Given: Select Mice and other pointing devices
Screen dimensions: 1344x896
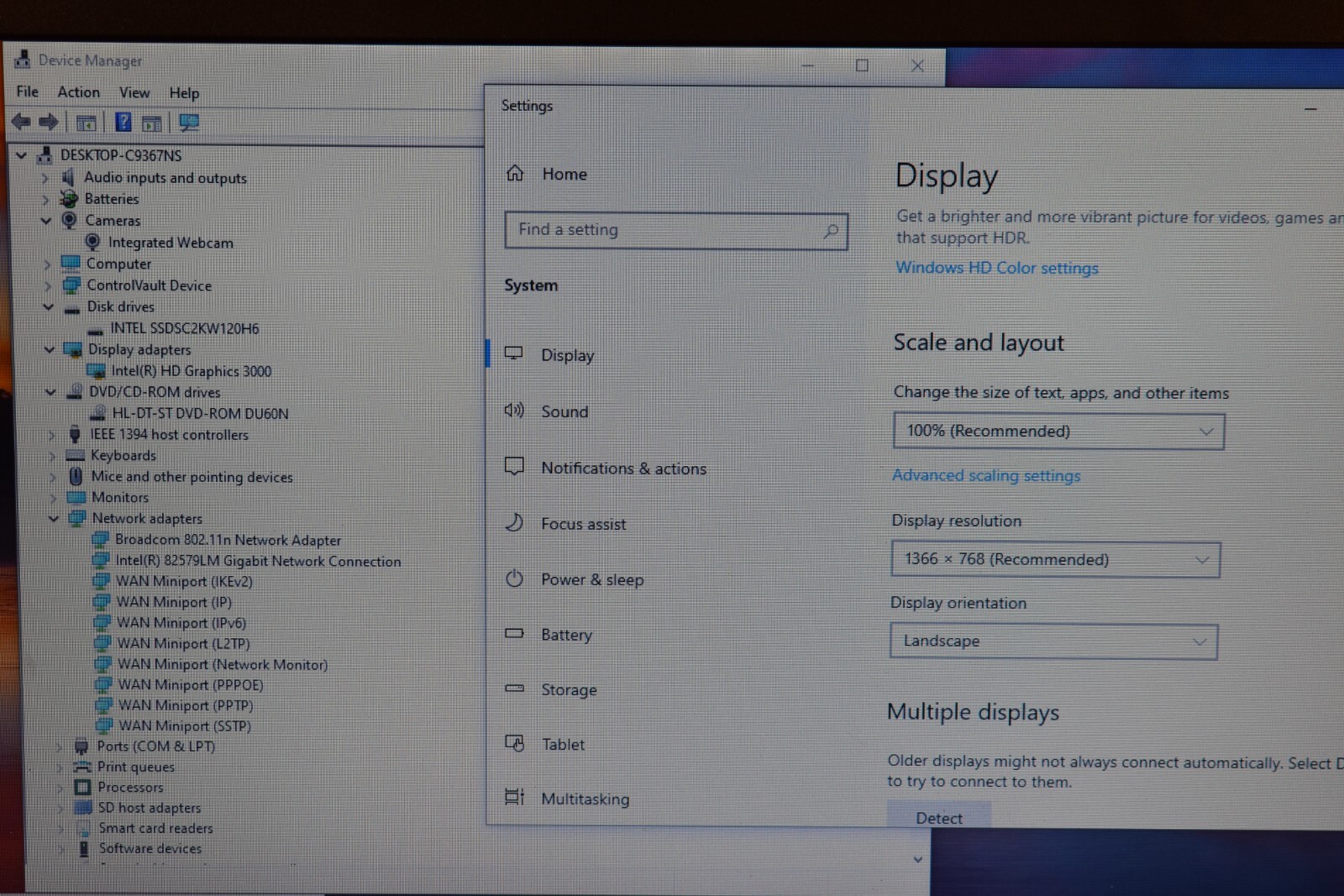Looking at the screenshot, I should [192, 476].
